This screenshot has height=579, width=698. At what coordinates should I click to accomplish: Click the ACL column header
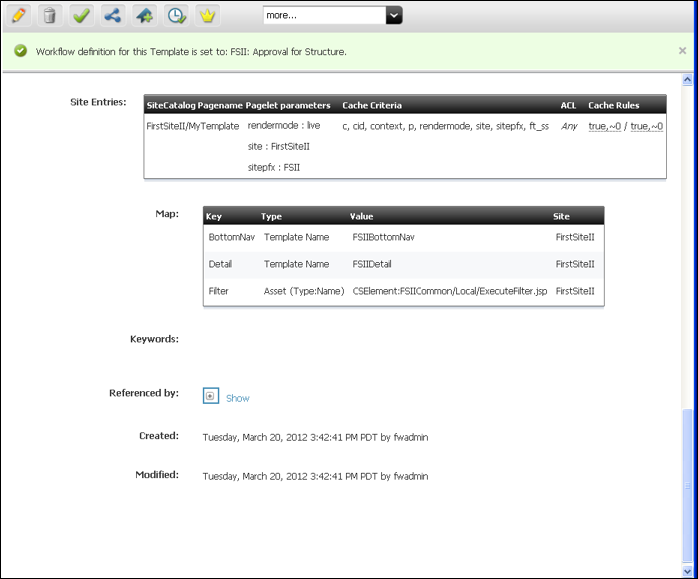[568, 105]
